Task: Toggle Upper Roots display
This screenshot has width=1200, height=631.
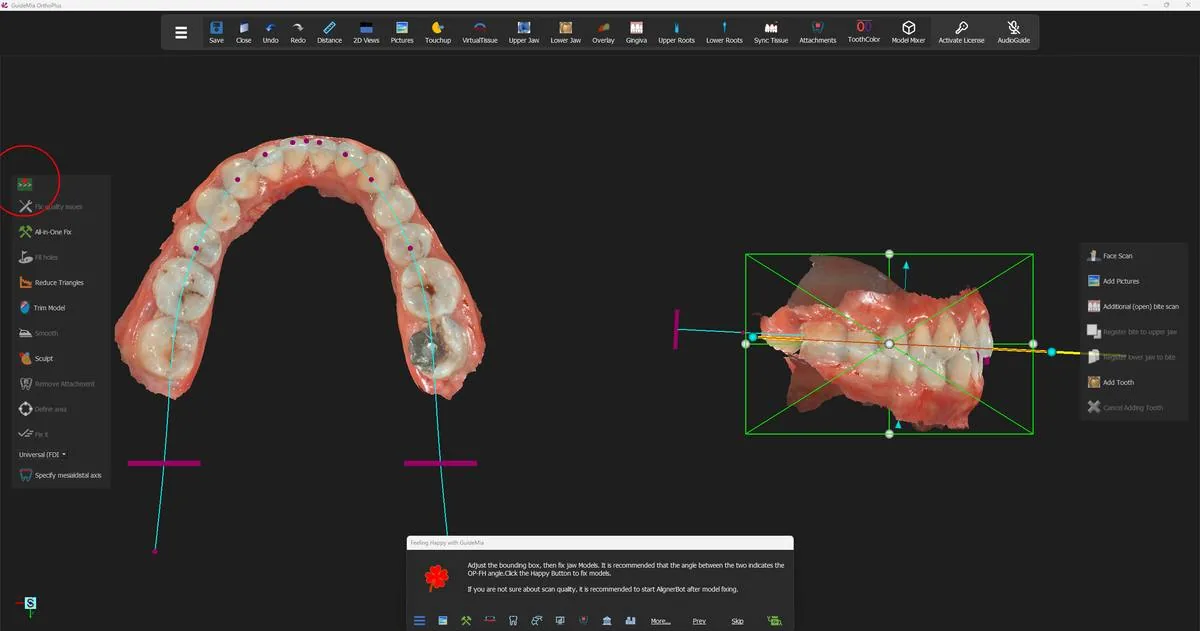Action: pos(676,32)
